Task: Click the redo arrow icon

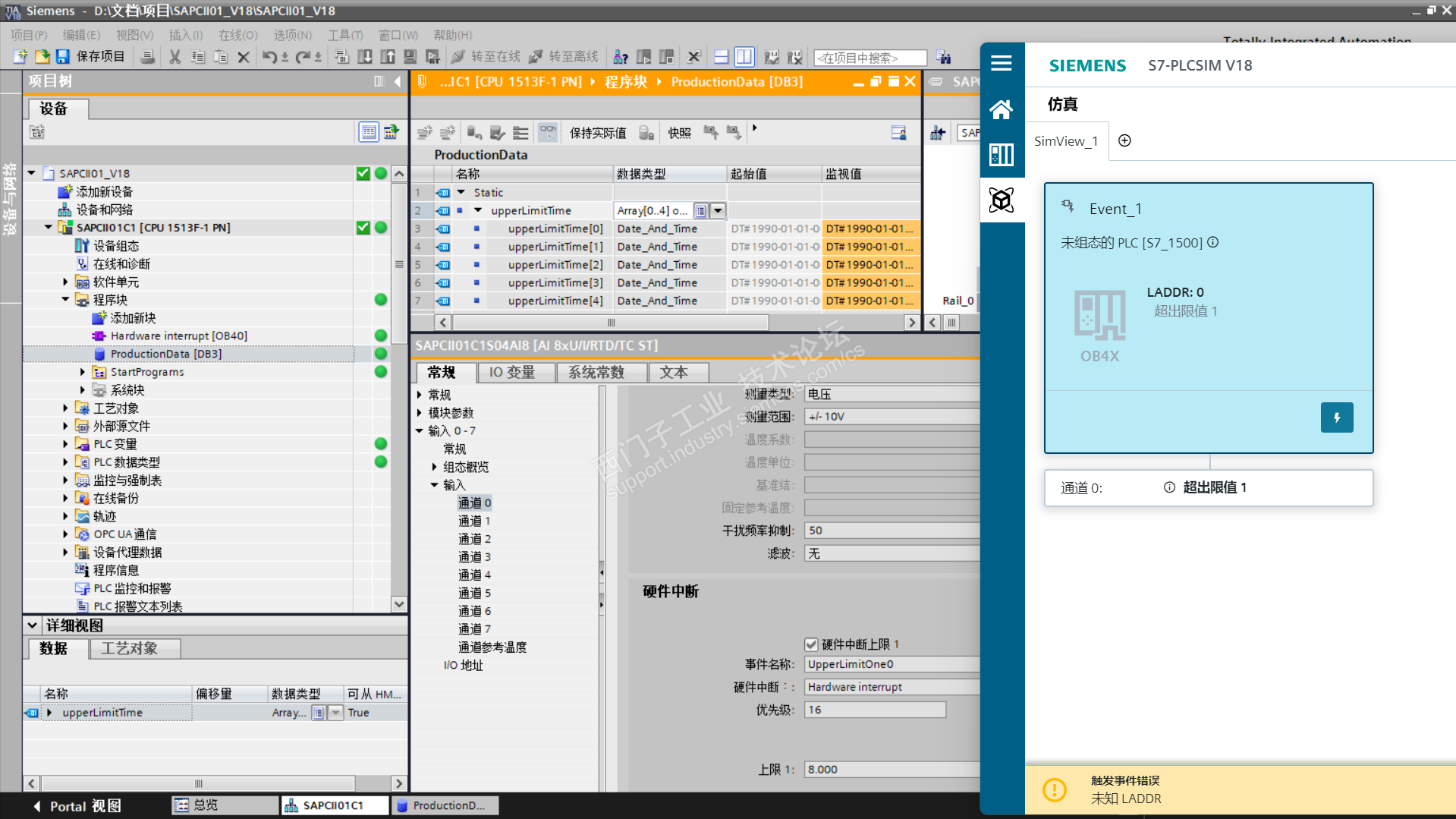Action: pos(303,57)
